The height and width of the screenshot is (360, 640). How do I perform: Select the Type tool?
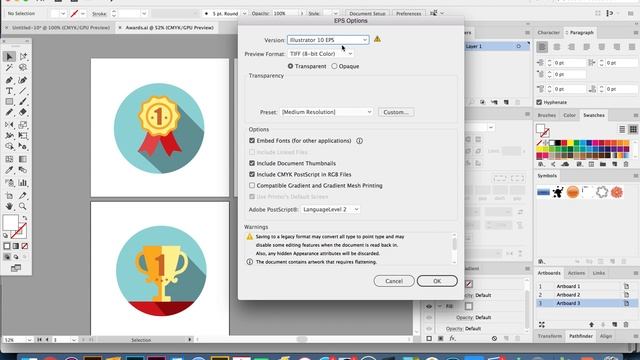(9, 91)
